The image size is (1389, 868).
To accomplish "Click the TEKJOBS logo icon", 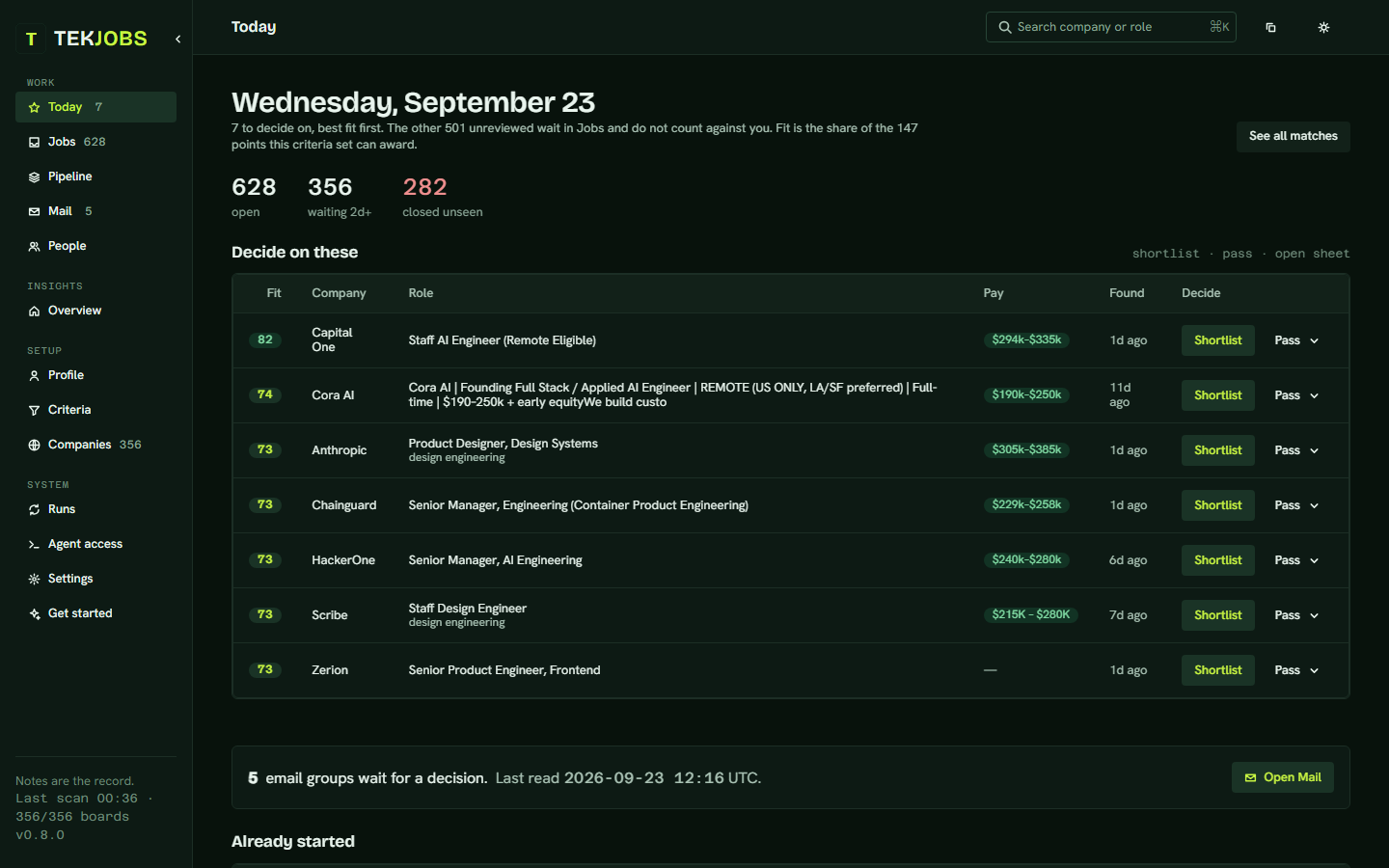I will pyautogui.click(x=31, y=39).
